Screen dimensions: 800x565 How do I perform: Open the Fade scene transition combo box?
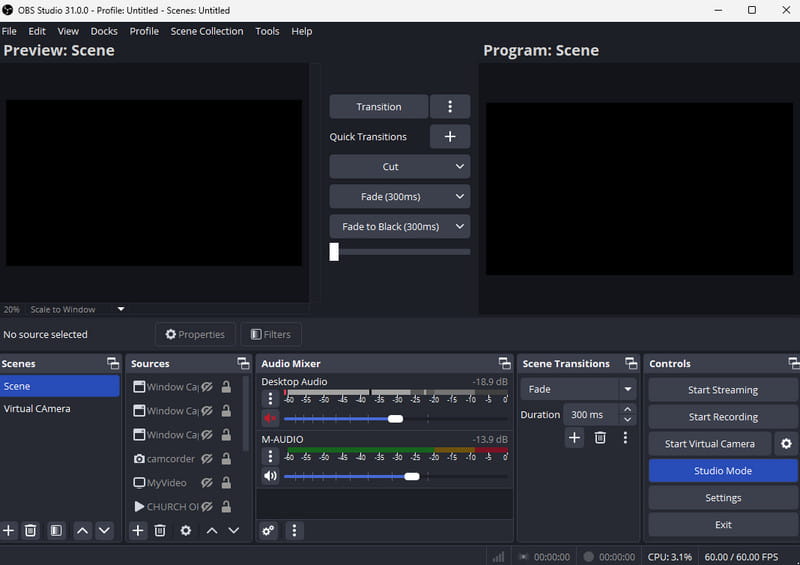pos(578,389)
